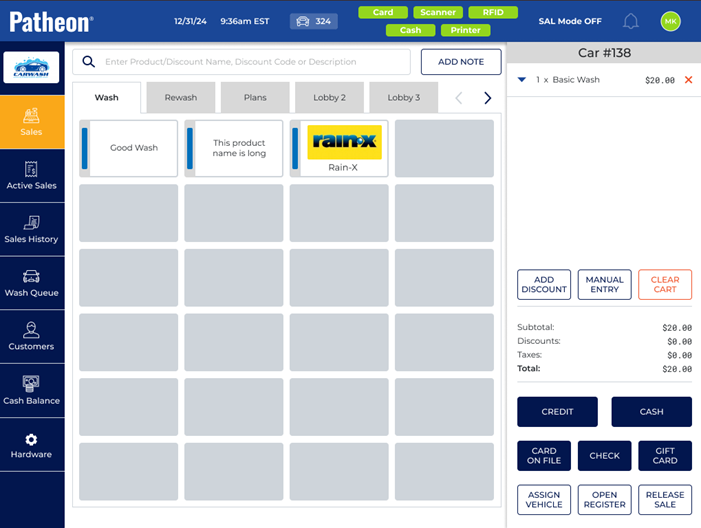Viewport: 701px width, 528px height.
Task: Select the Rain-X product tile
Action: click(339, 149)
